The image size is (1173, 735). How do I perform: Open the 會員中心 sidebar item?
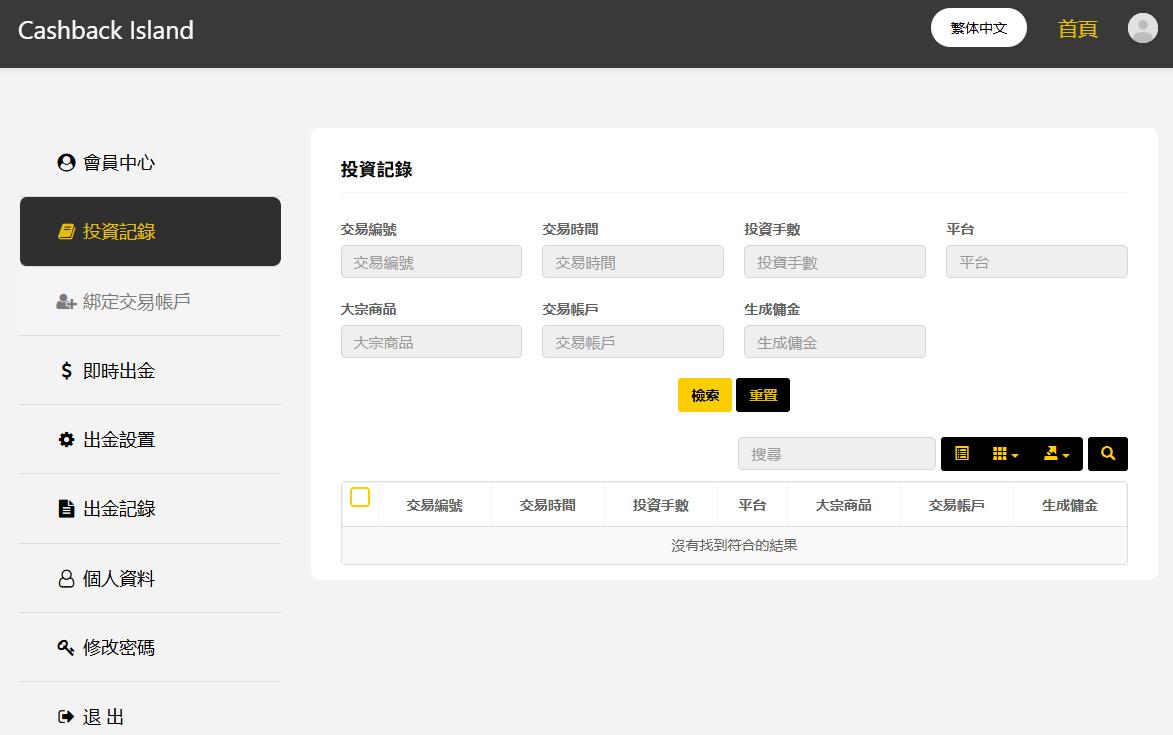[150, 162]
